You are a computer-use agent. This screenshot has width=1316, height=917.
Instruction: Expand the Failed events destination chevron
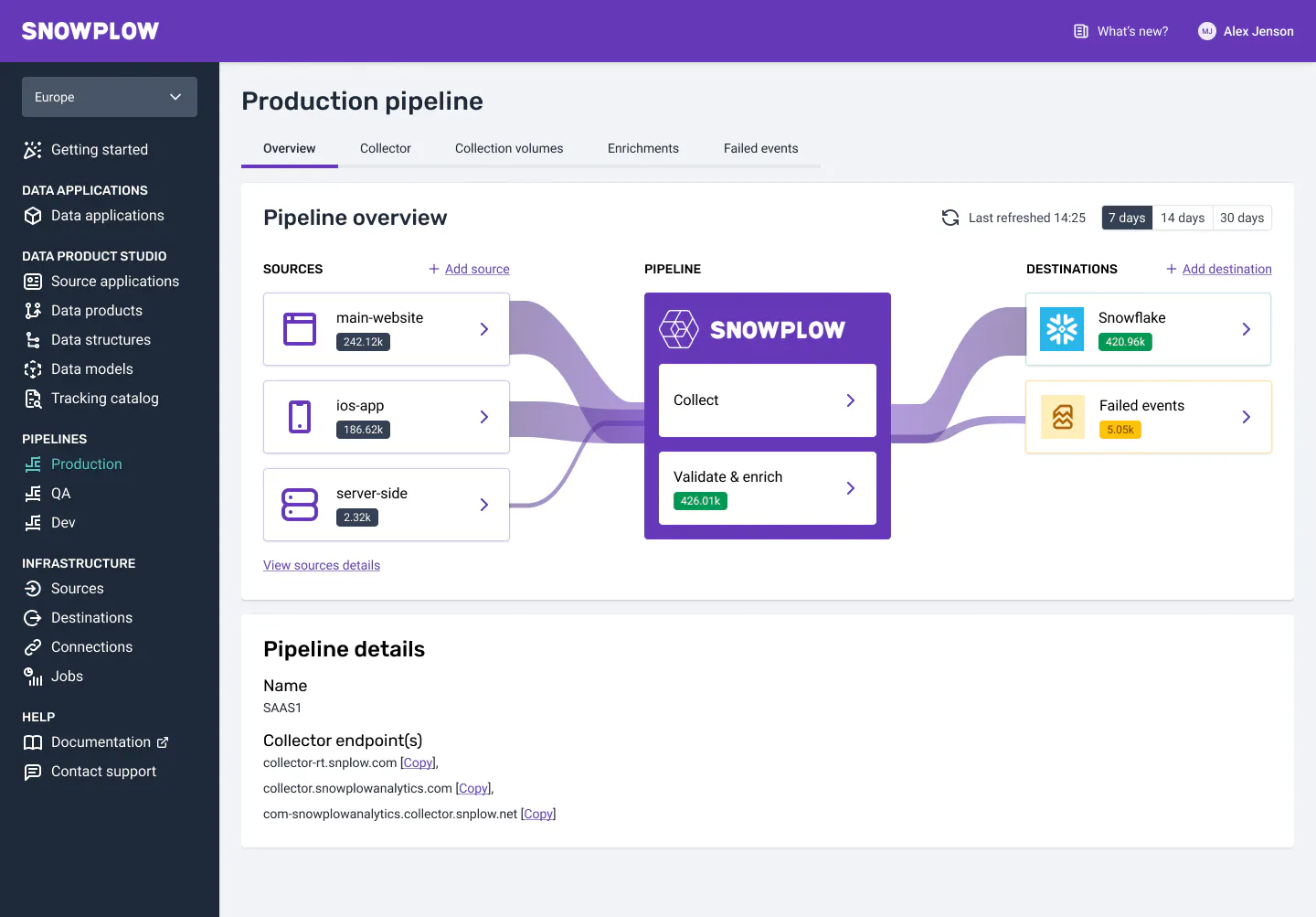coord(1247,417)
